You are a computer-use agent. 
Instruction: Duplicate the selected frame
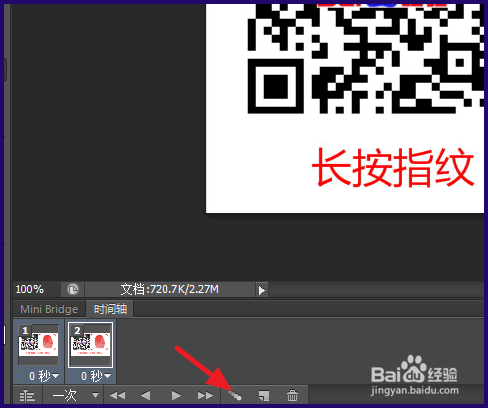coord(264,396)
